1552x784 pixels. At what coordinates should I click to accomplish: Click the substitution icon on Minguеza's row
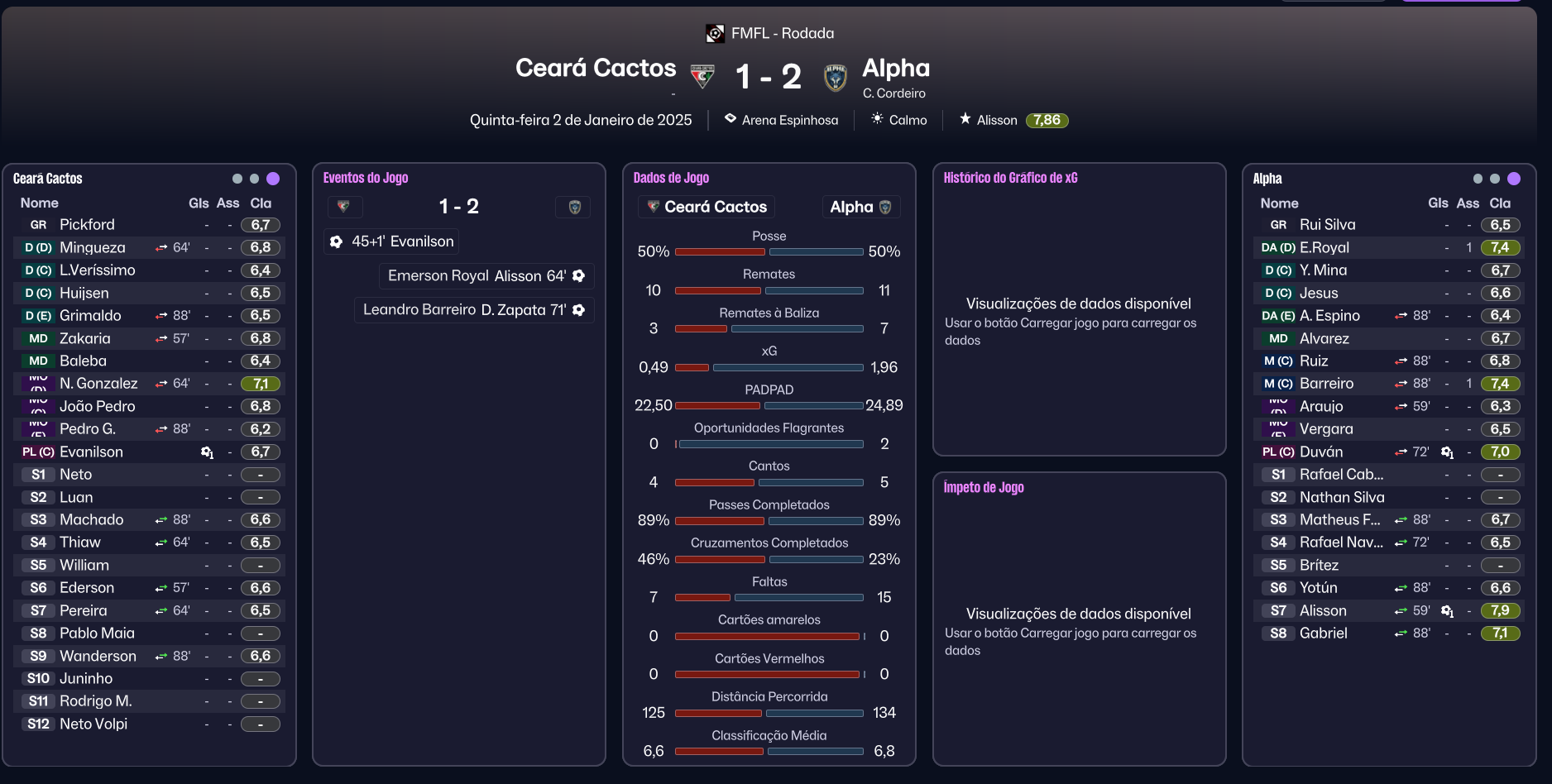161,248
